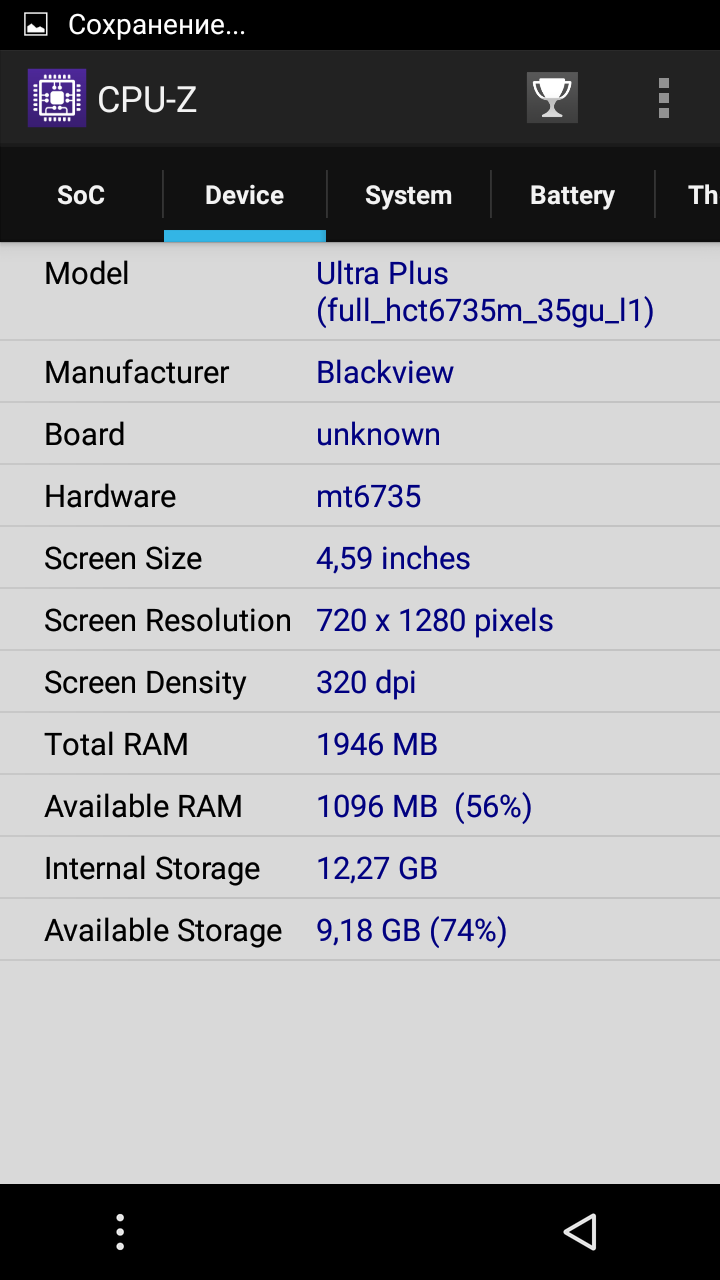The image size is (720, 1280).
Task: Open the System tab
Action: tap(408, 195)
